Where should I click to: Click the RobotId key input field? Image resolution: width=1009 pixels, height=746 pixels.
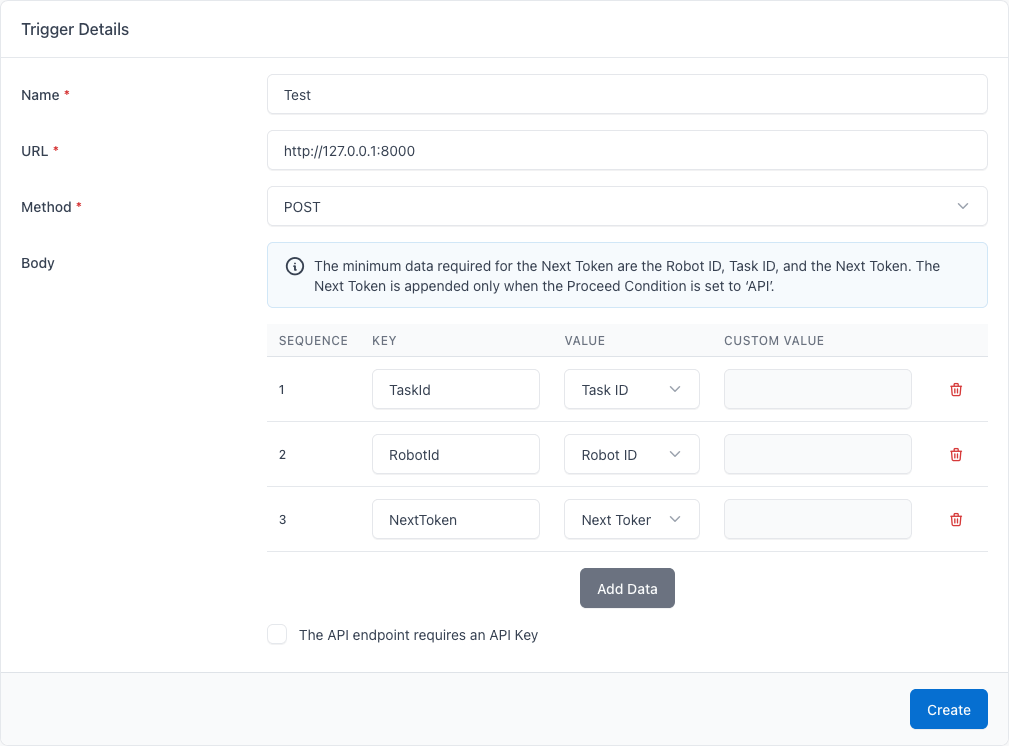455,454
